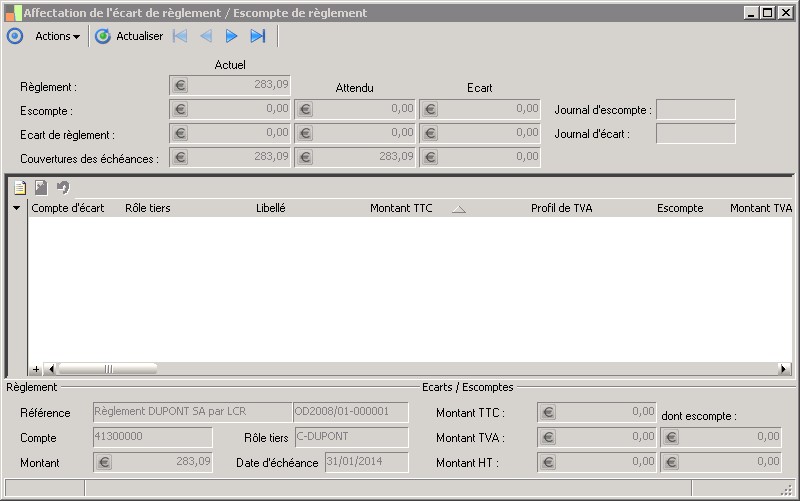Click the undo arrow in grid toolbar

pyautogui.click(x=63, y=187)
